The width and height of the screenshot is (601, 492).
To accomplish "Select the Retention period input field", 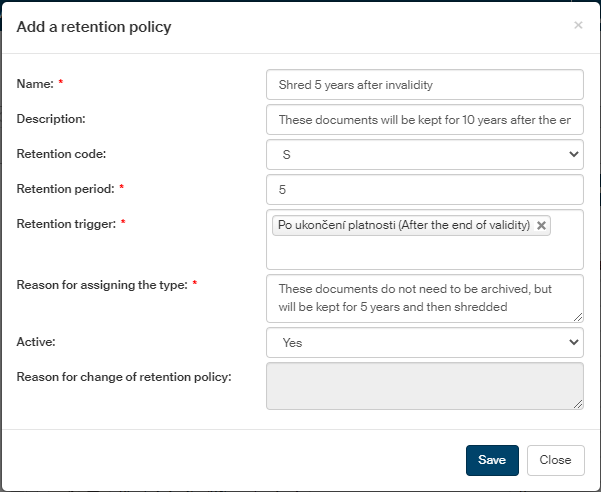I will click(x=425, y=189).
